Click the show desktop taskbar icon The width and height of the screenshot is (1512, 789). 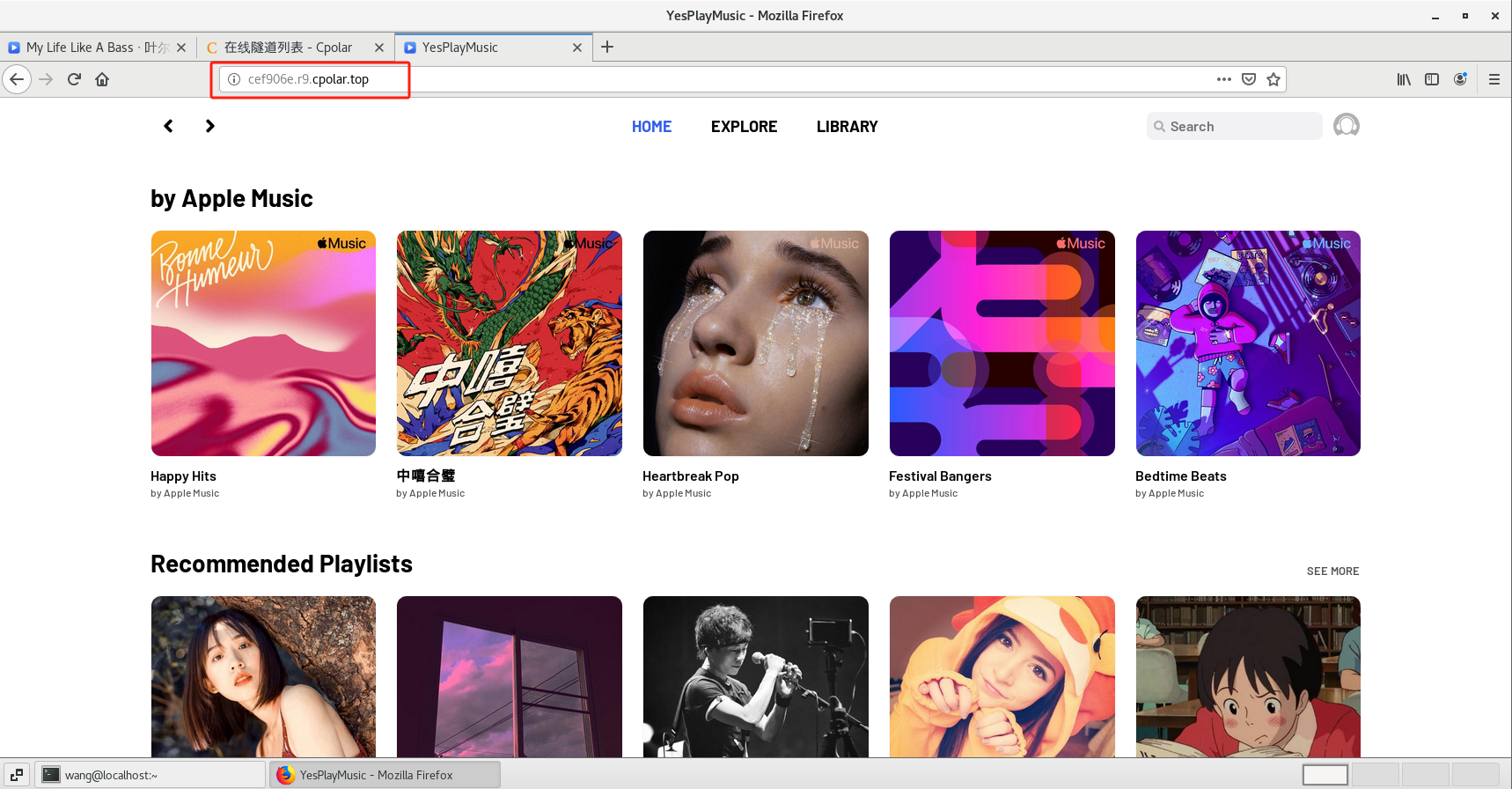click(x=17, y=775)
